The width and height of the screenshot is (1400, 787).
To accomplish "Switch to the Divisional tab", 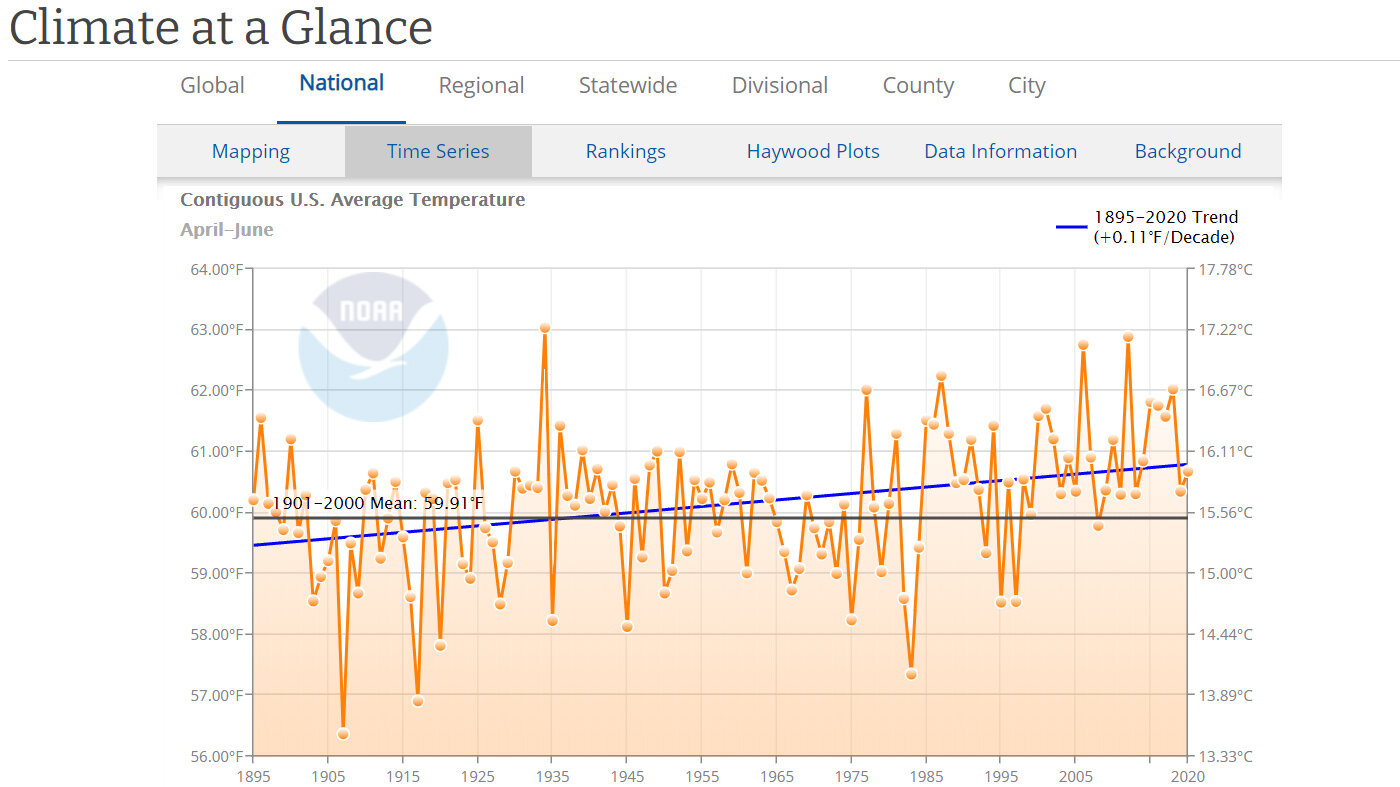I will 779,85.
